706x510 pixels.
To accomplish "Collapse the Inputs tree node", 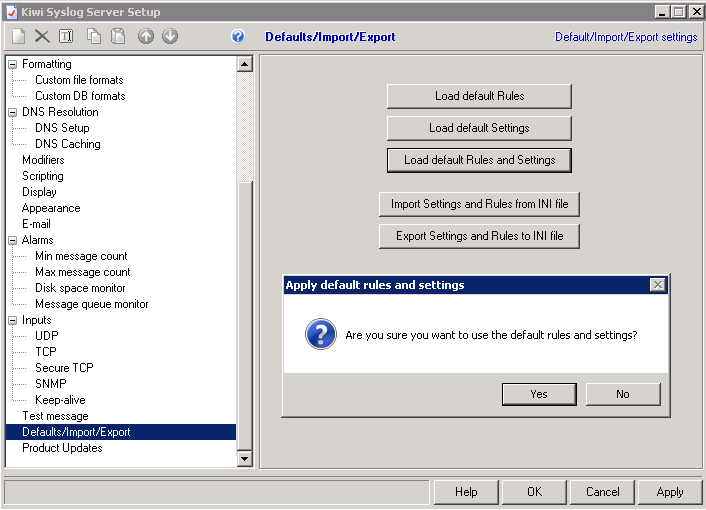I will [13, 320].
